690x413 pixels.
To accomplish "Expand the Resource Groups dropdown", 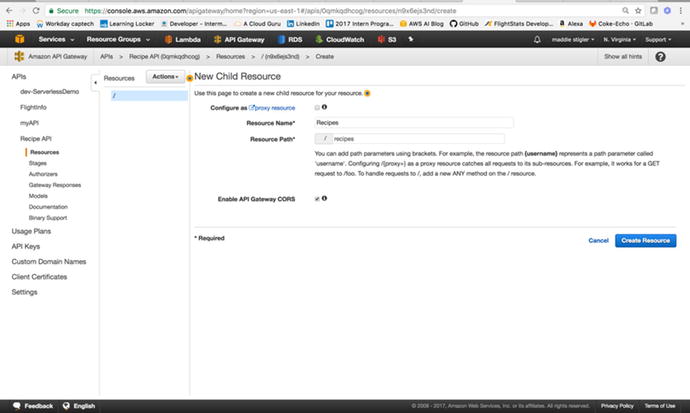I will click(x=118, y=40).
